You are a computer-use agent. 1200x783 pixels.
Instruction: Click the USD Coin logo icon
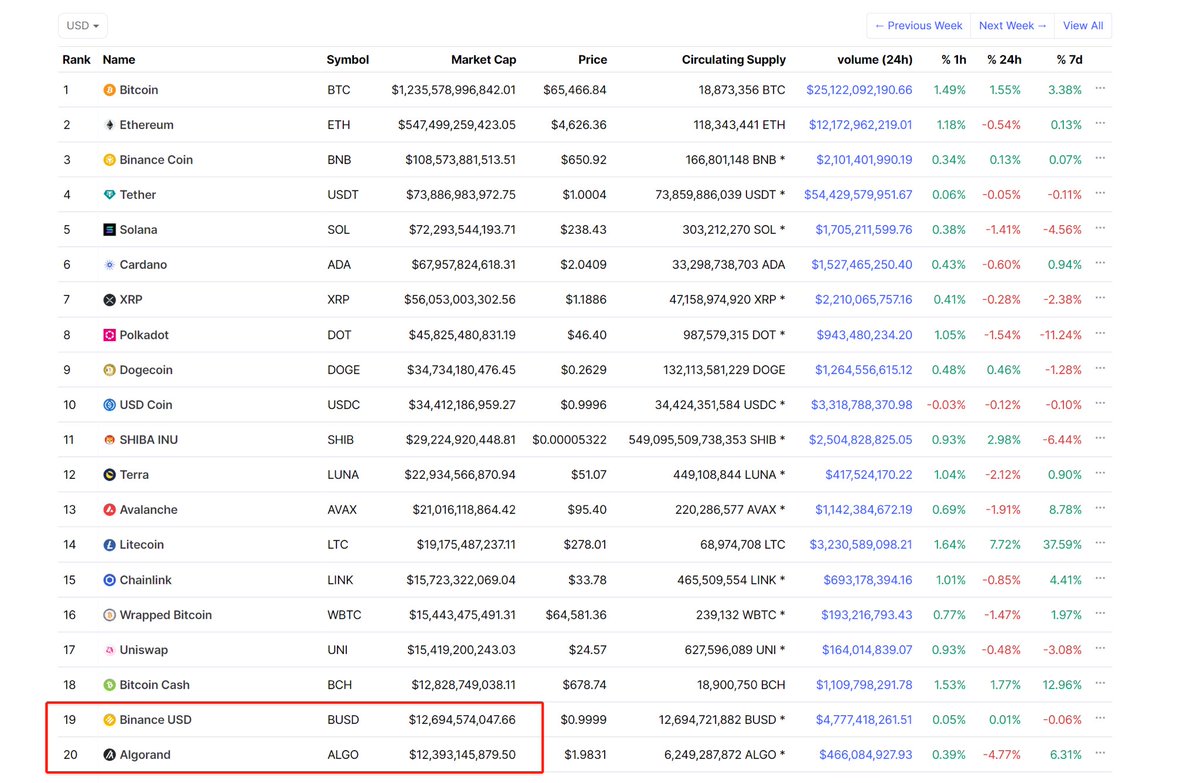(110, 405)
